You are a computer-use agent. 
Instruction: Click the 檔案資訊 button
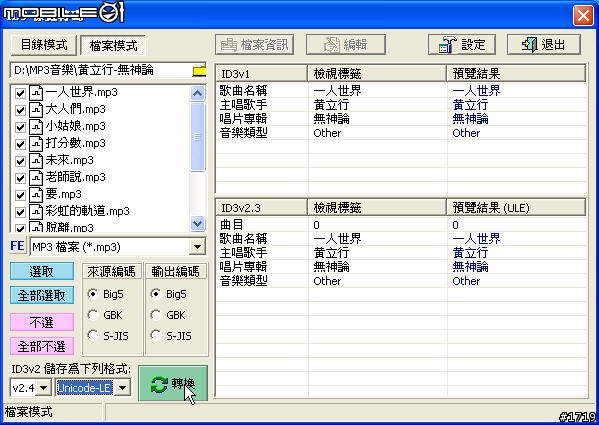coord(254,45)
